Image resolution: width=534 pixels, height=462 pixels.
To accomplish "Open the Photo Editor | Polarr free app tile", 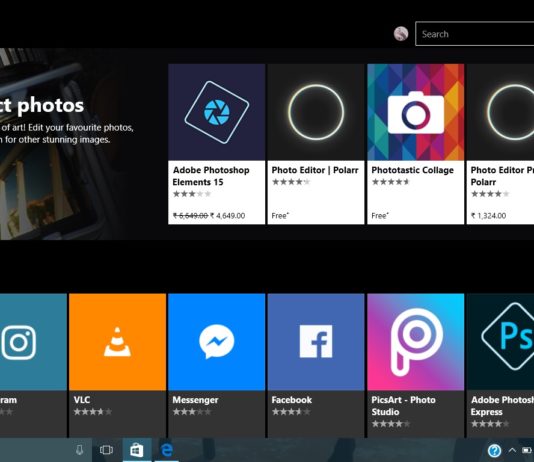I will [x=316, y=144].
